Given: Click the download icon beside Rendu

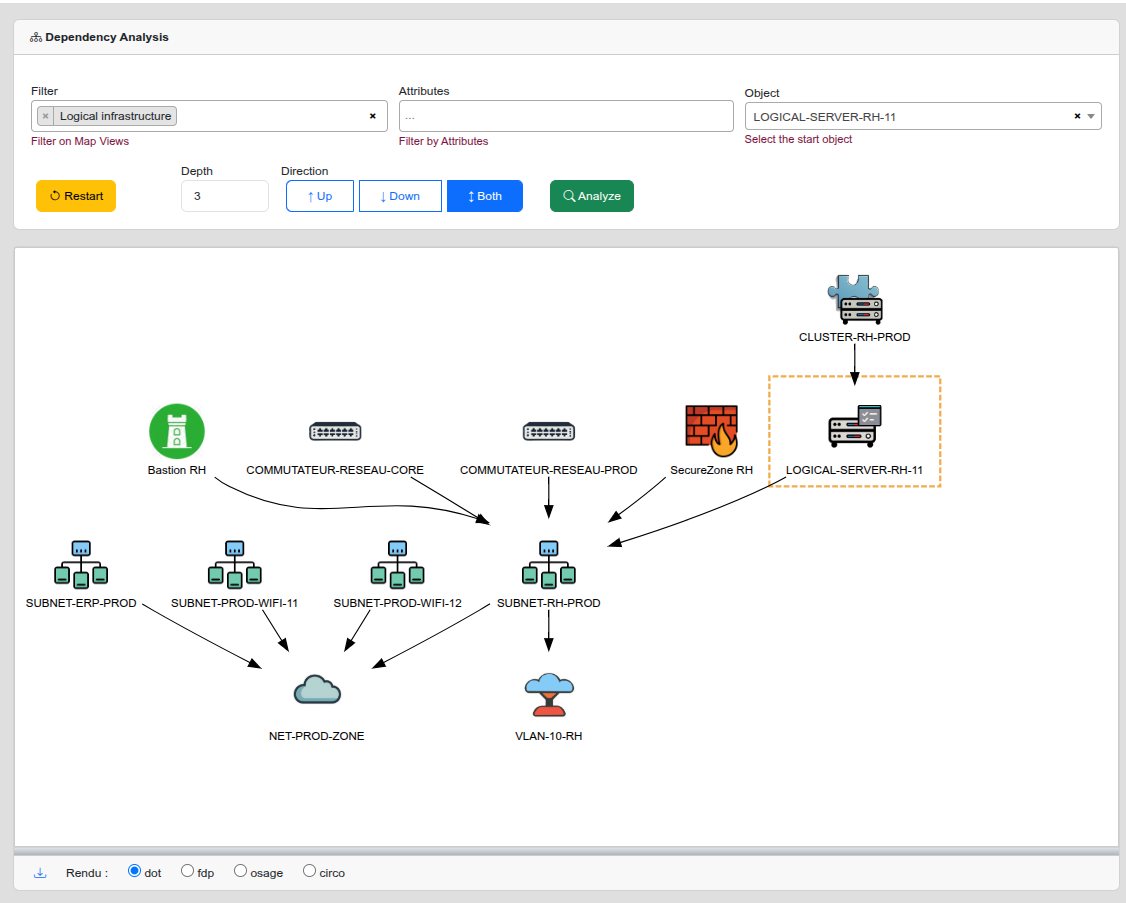Looking at the screenshot, I should (x=40, y=872).
